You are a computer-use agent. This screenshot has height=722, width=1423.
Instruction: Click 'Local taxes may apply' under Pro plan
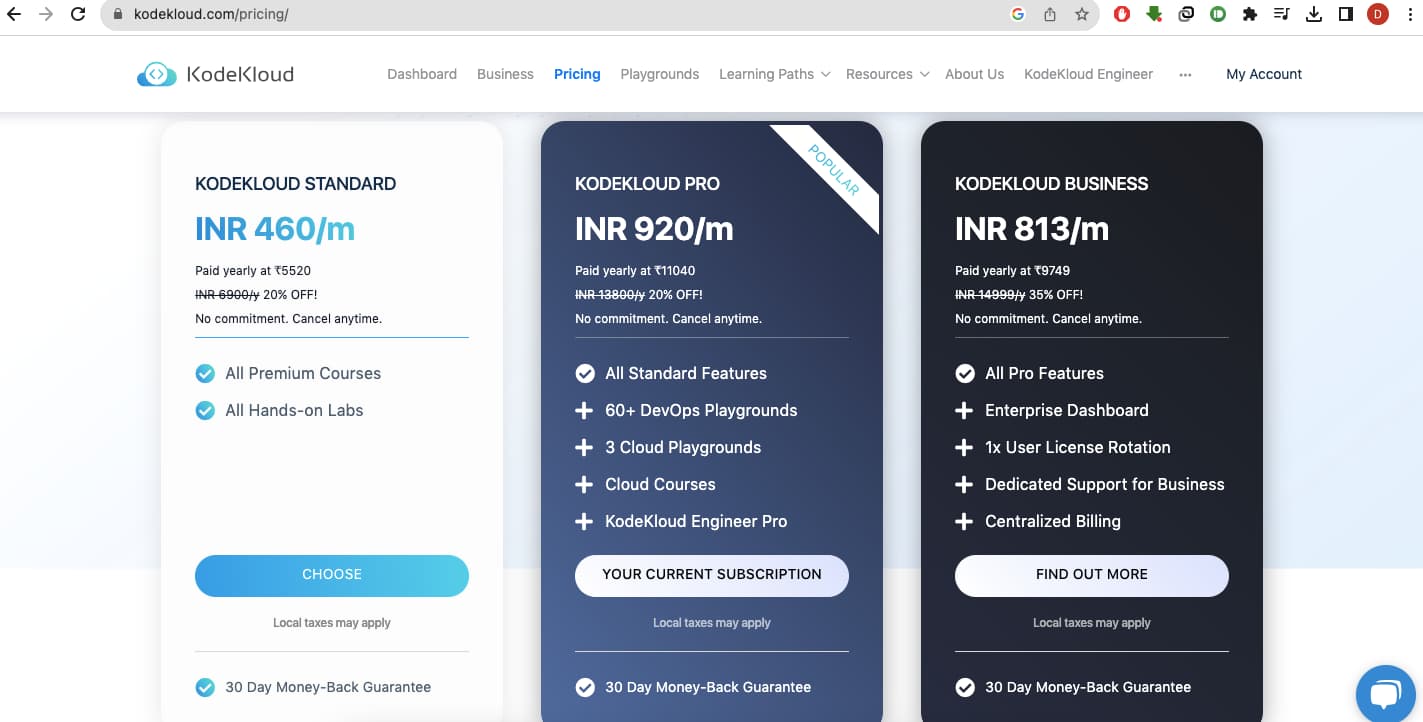(712, 623)
